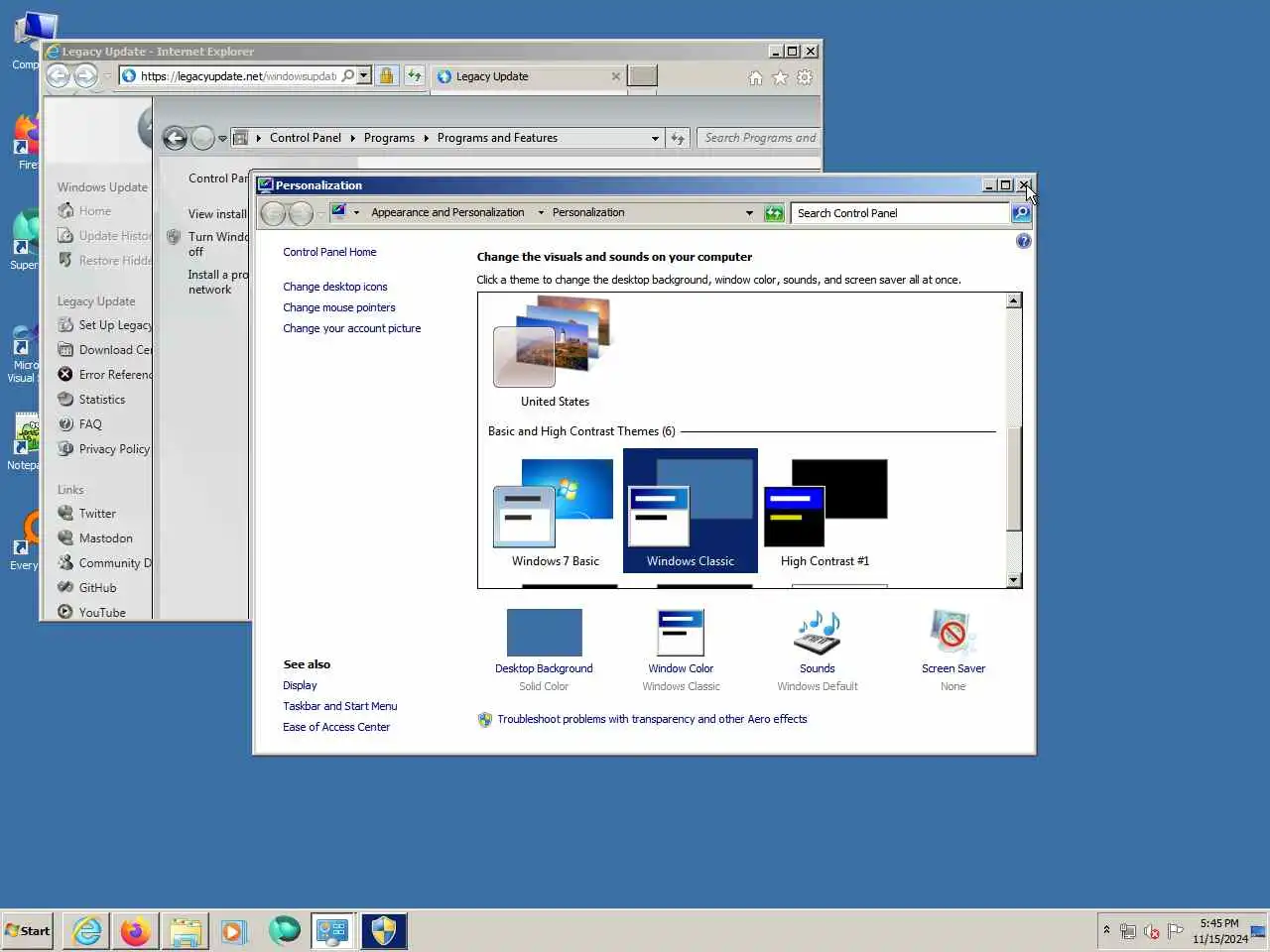Click the network tray icon
Viewport: 1270px width, 952px height.
coord(1128,931)
